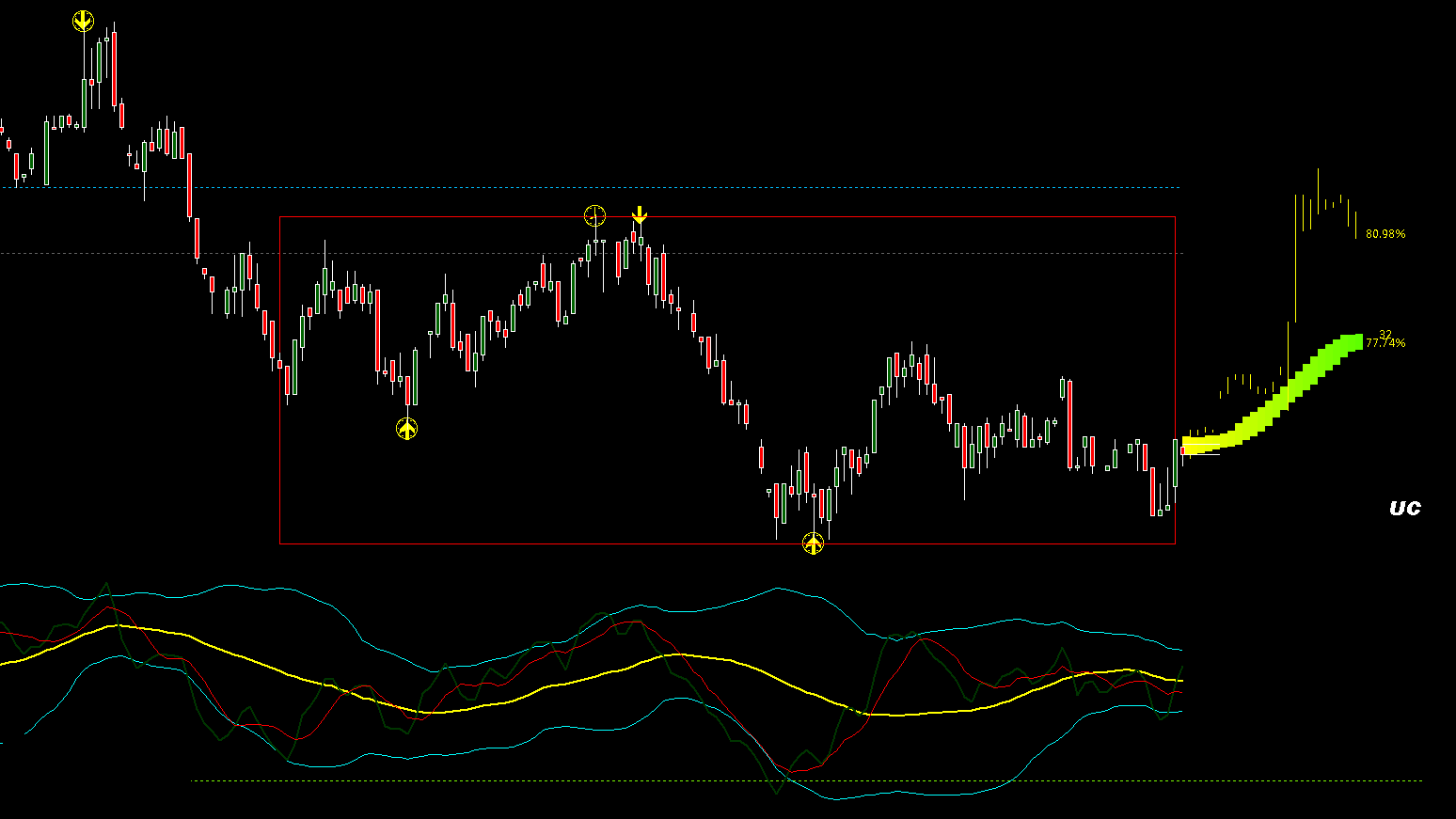The image size is (1456, 819).
Task: Click the UC label
Action: (1405, 508)
